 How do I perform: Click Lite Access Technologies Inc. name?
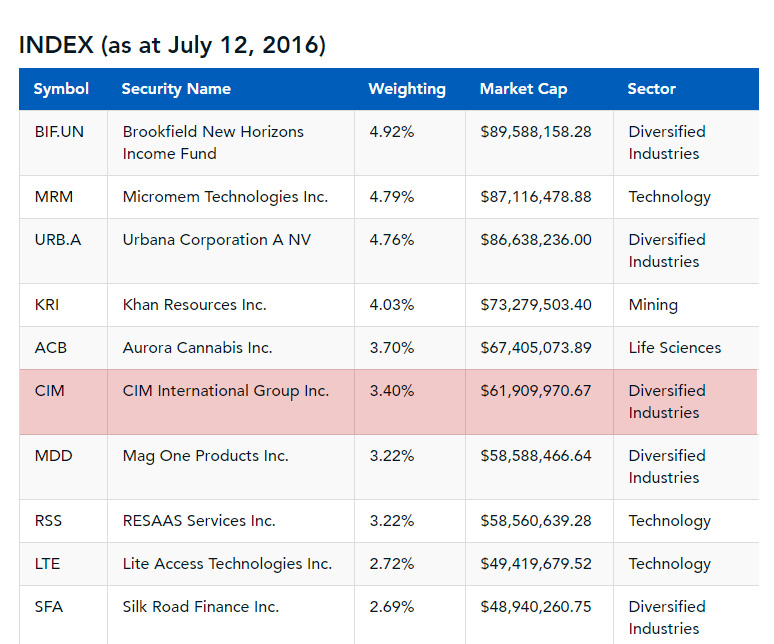tap(227, 564)
